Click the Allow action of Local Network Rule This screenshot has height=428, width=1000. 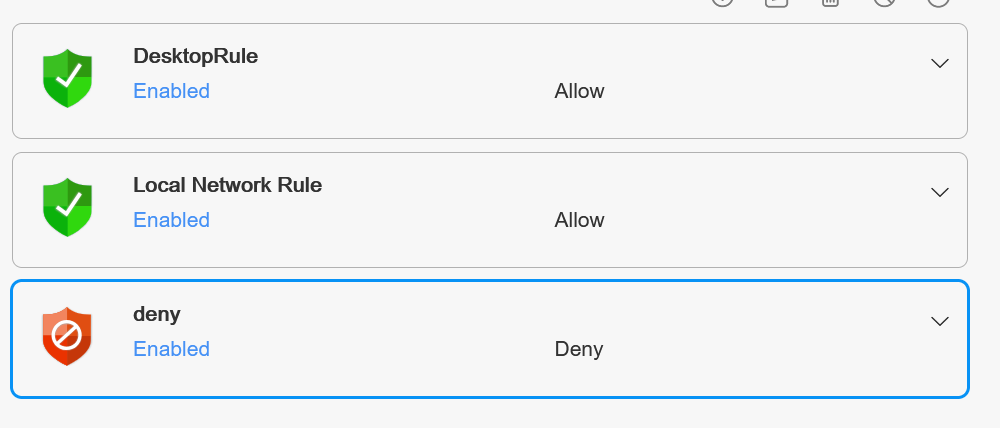(579, 219)
